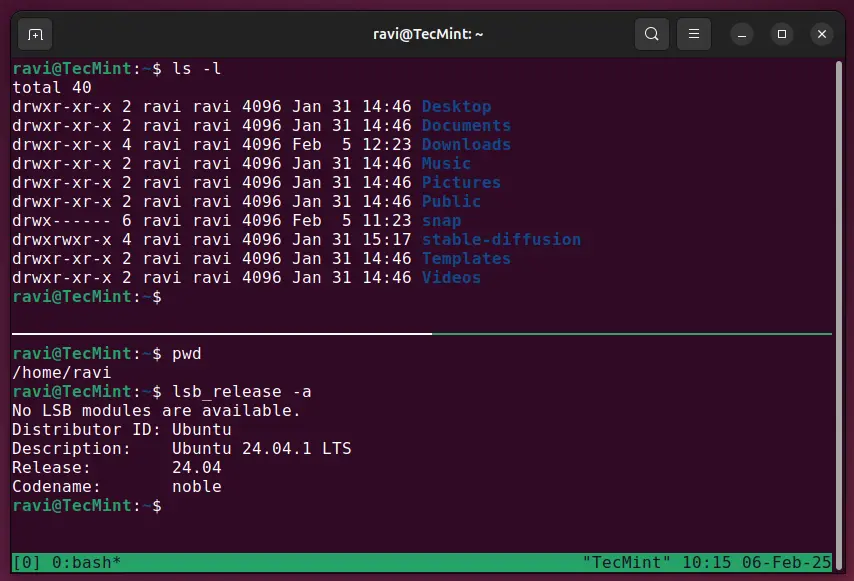The image size is (854, 581).
Task: Open the hamburger menu
Action: click(693, 34)
